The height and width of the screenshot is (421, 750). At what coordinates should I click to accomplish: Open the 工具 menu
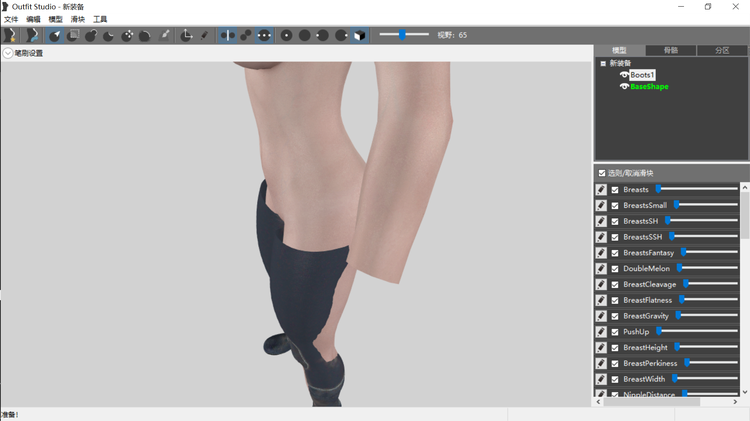pyautogui.click(x=100, y=19)
